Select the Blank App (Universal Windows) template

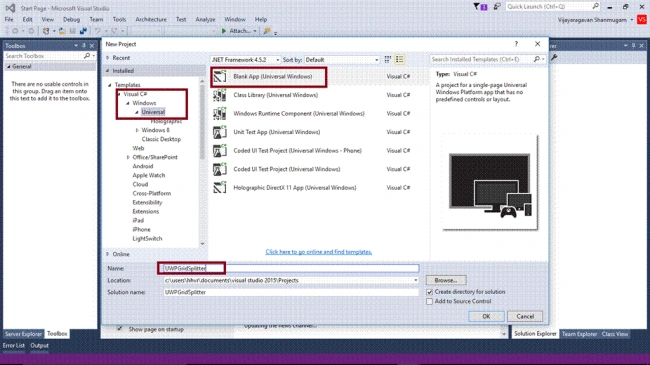pos(320,77)
